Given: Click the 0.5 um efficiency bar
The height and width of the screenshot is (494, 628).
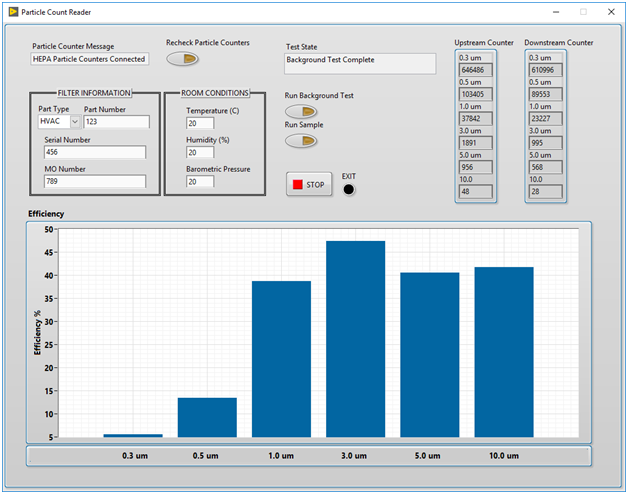Looking at the screenshot, I should pyautogui.click(x=207, y=417).
